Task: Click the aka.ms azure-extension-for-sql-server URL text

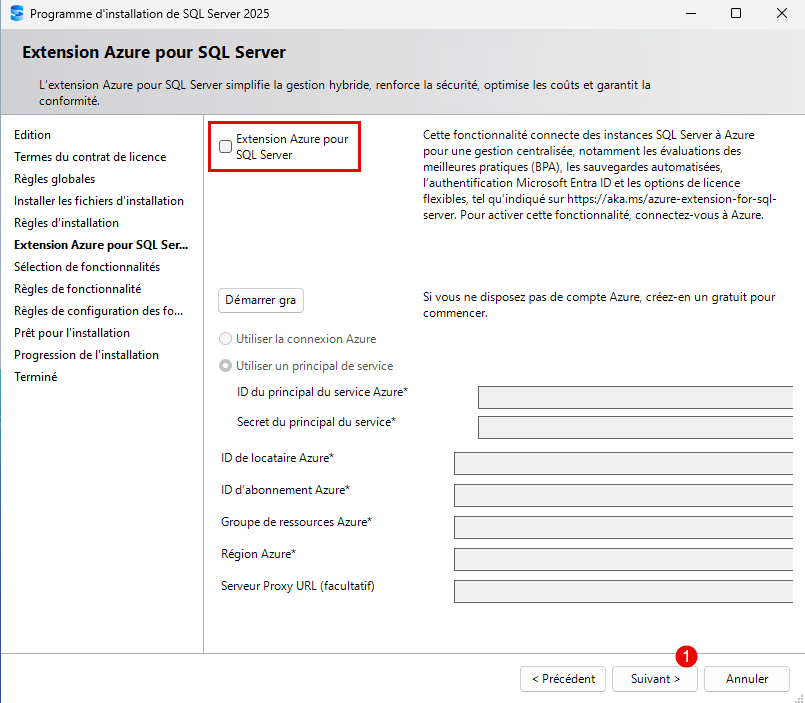Action: point(600,206)
